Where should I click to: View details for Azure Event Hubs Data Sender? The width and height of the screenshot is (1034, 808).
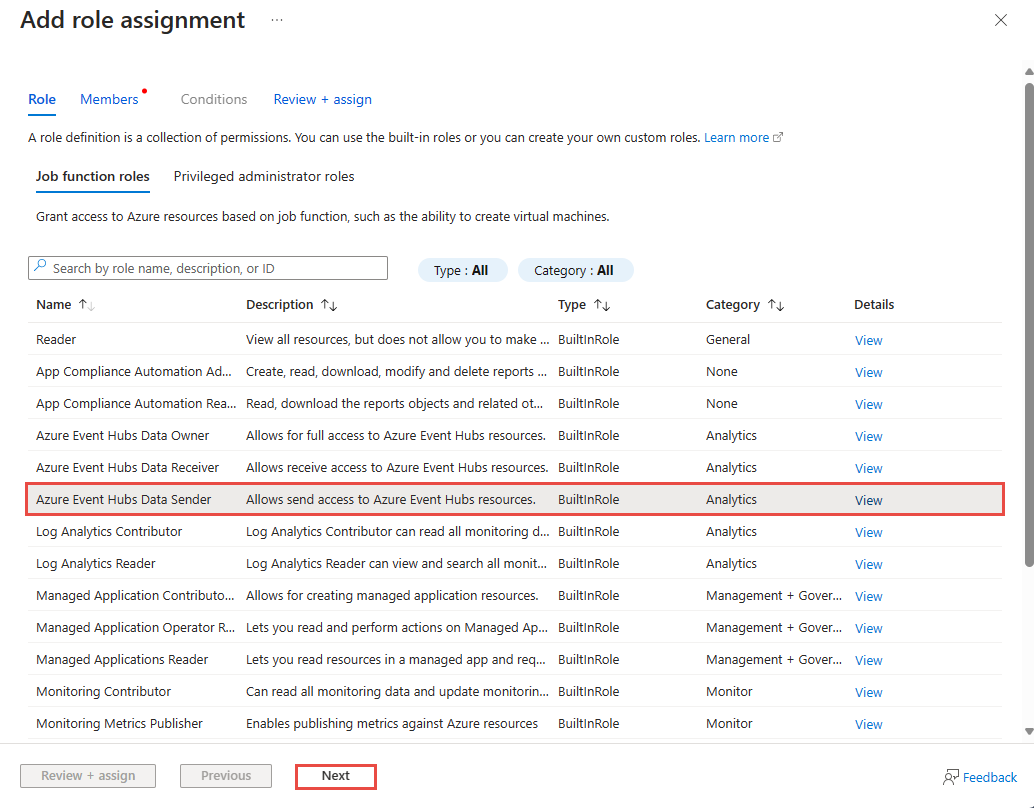[x=868, y=500]
